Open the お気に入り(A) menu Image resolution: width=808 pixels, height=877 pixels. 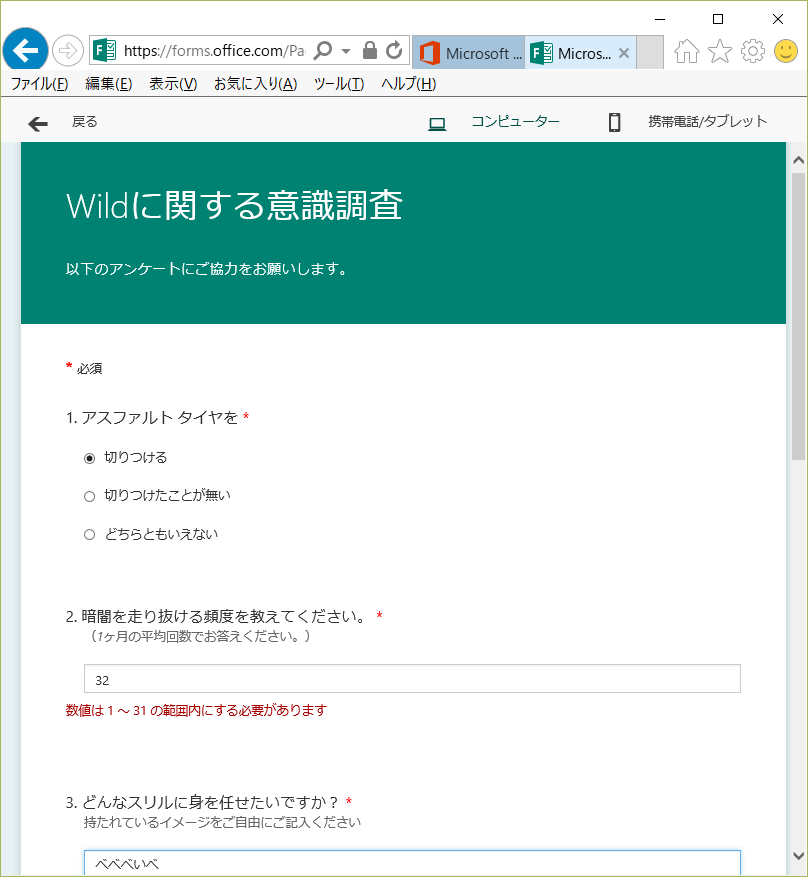pos(256,84)
